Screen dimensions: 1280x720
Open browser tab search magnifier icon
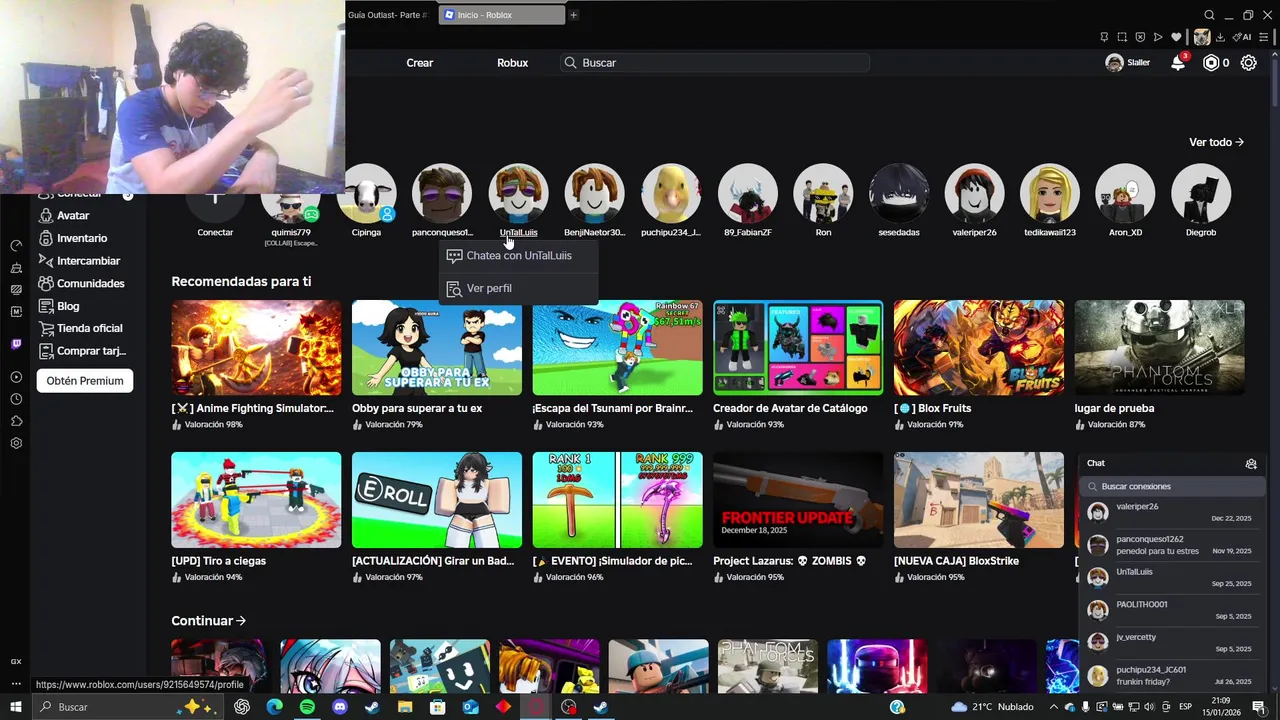1209,15
